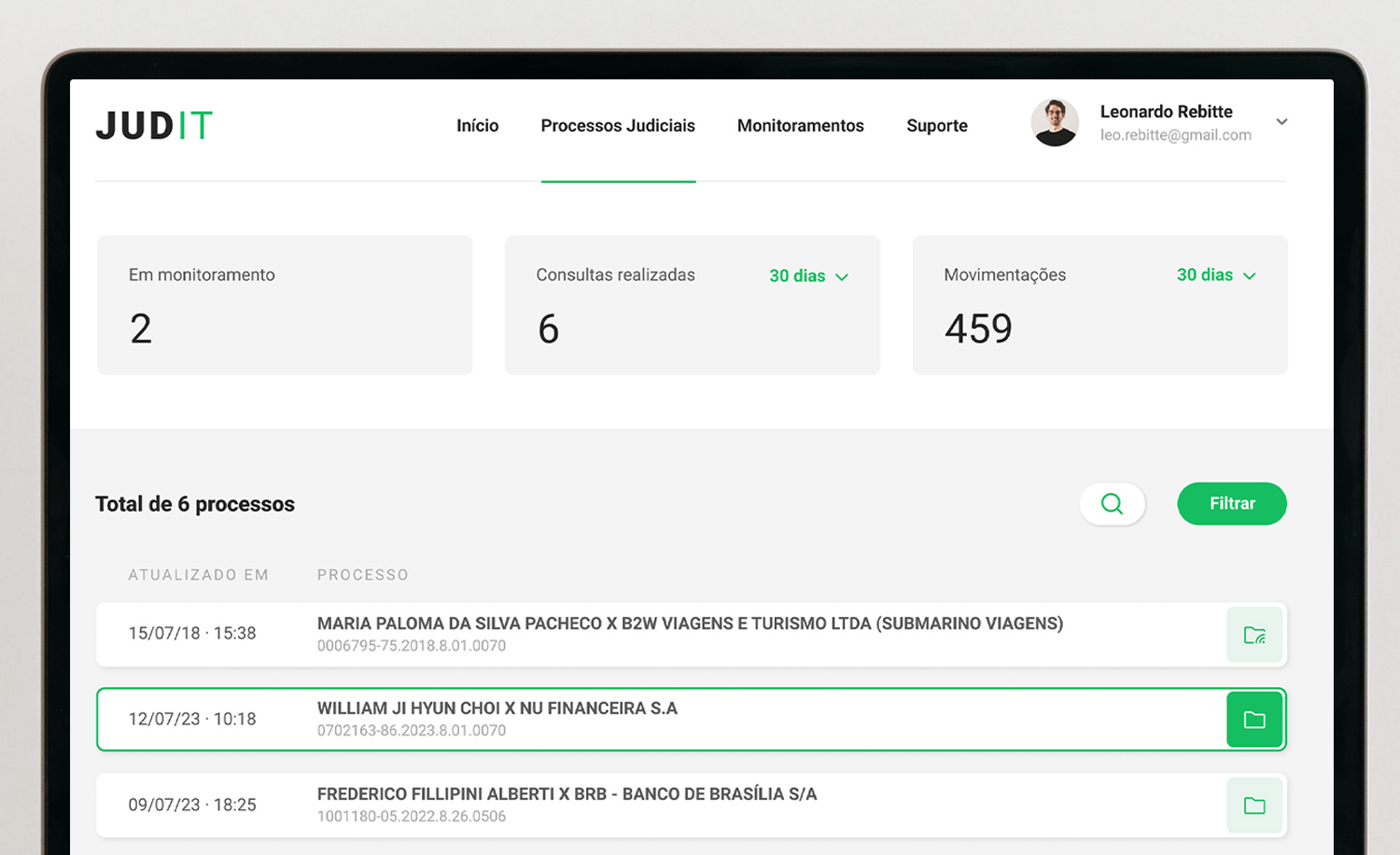Select the William Ji Hyun Choi x Nu Financeira row
Image resolution: width=1400 pixels, height=855 pixels.
tap(497, 709)
